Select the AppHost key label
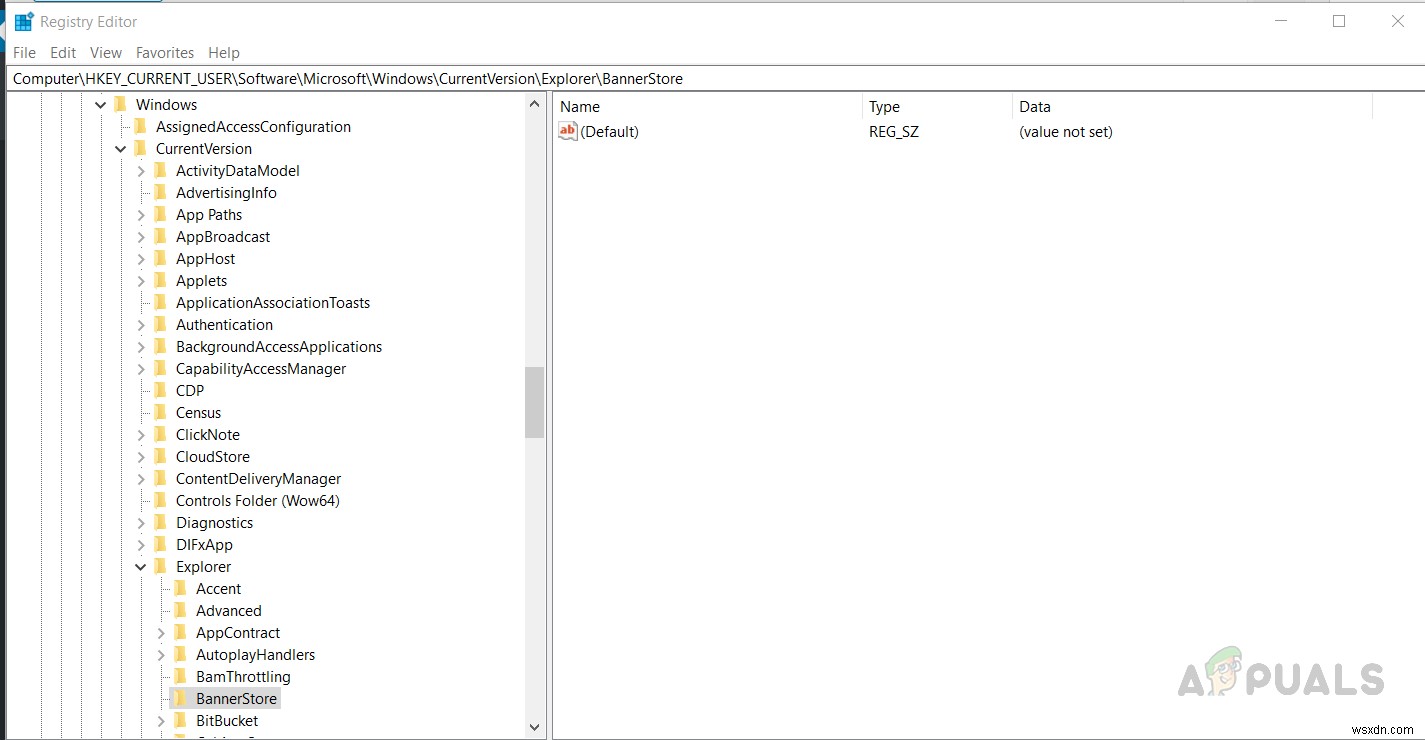1425x740 pixels. click(206, 259)
